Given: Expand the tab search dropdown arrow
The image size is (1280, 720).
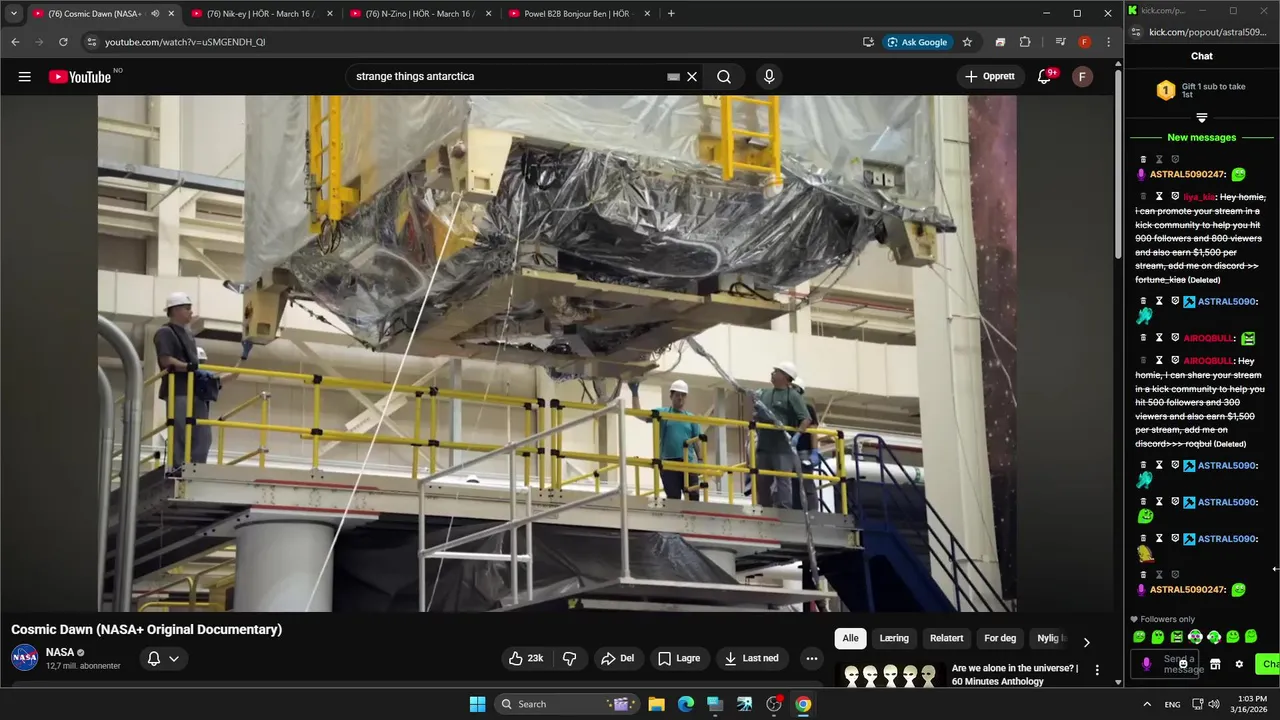Looking at the screenshot, I should tap(14, 14).
